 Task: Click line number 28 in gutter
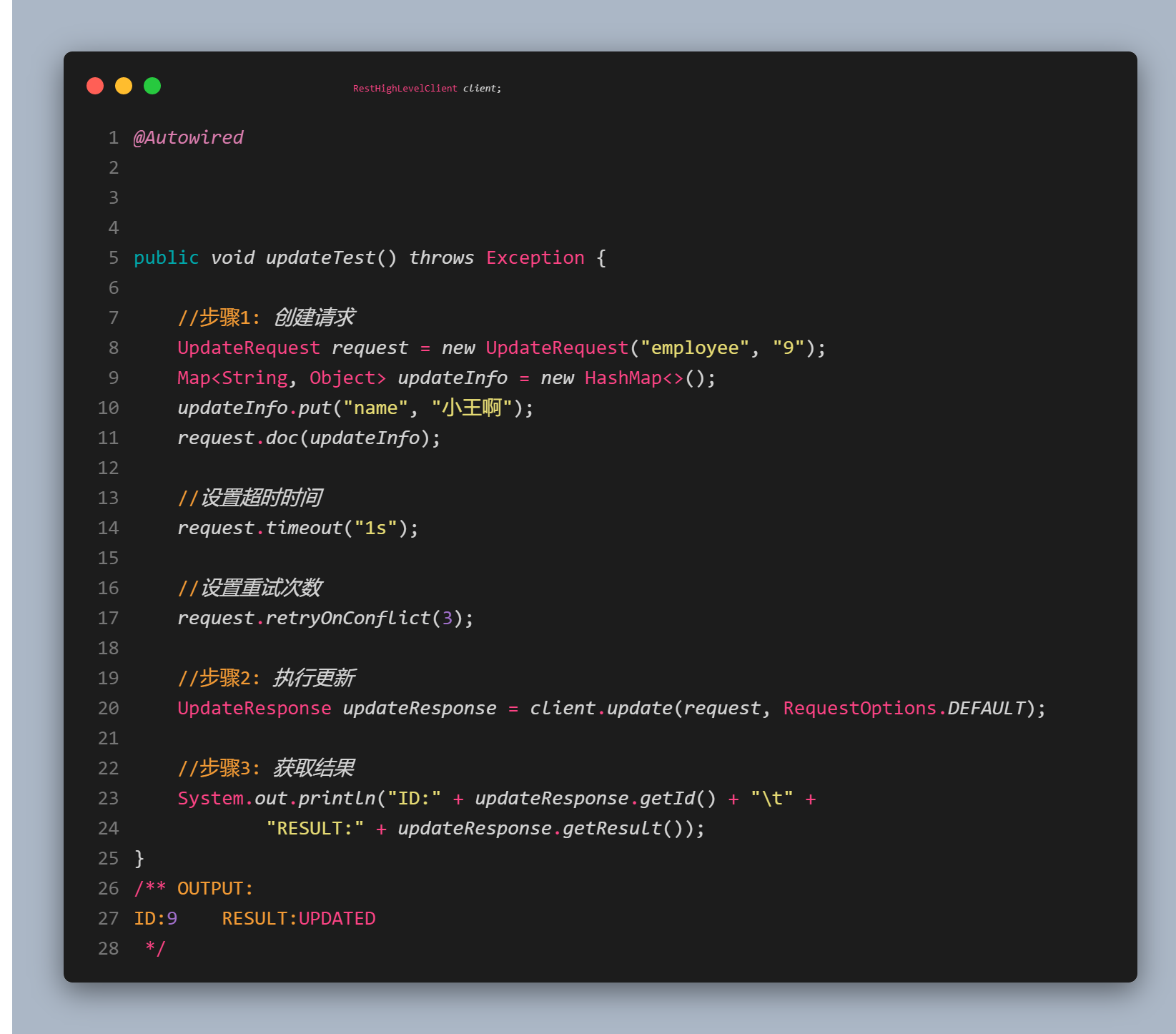pyautogui.click(x=109, y=948)
